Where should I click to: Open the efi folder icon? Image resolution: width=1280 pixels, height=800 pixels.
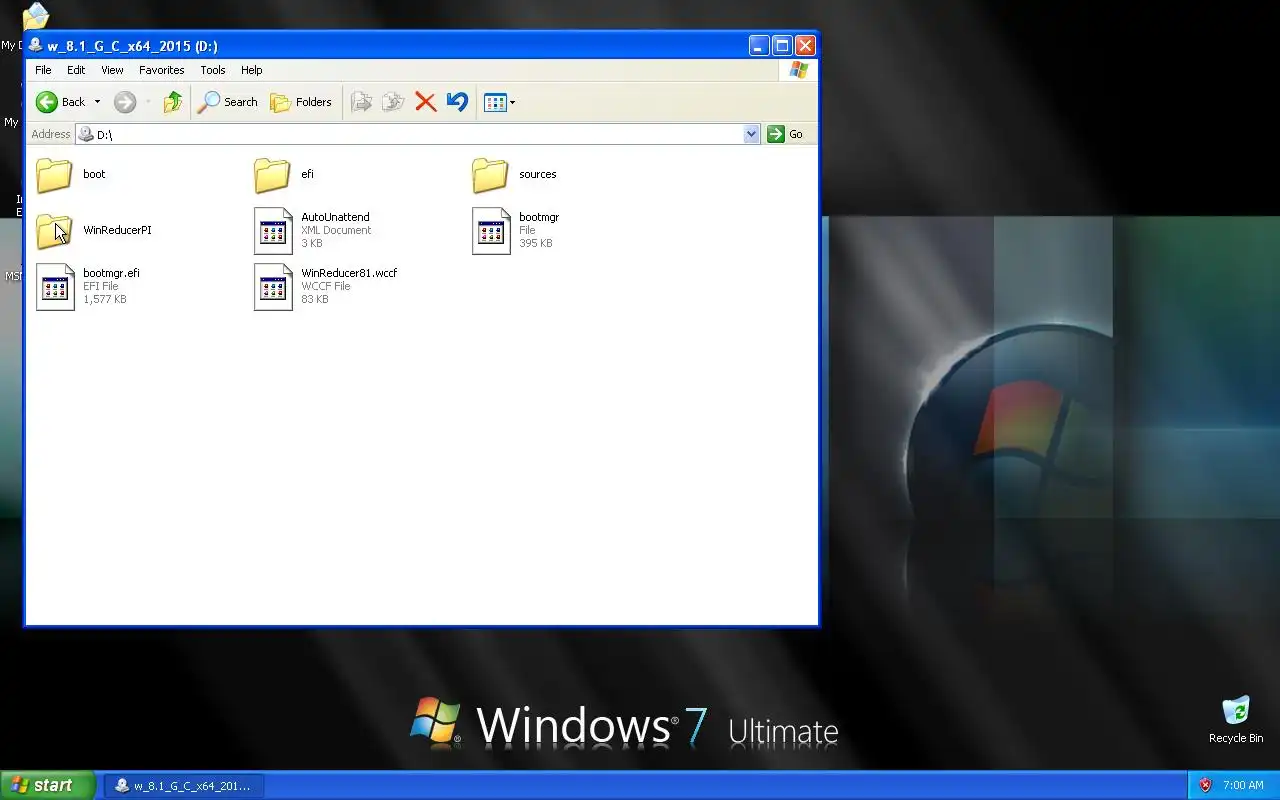point(272,174)
